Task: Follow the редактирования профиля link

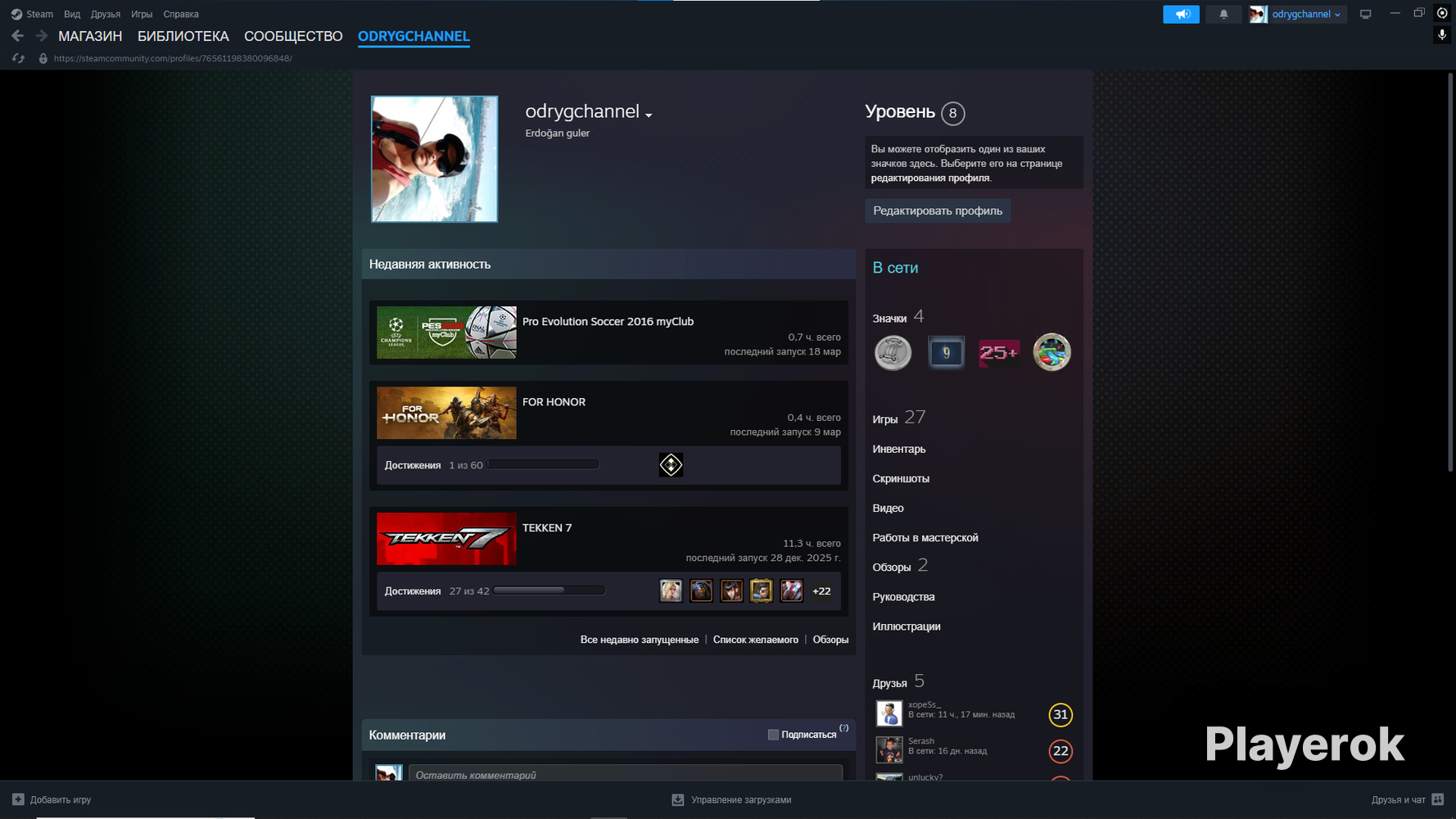Action: [x=930, y=178]
